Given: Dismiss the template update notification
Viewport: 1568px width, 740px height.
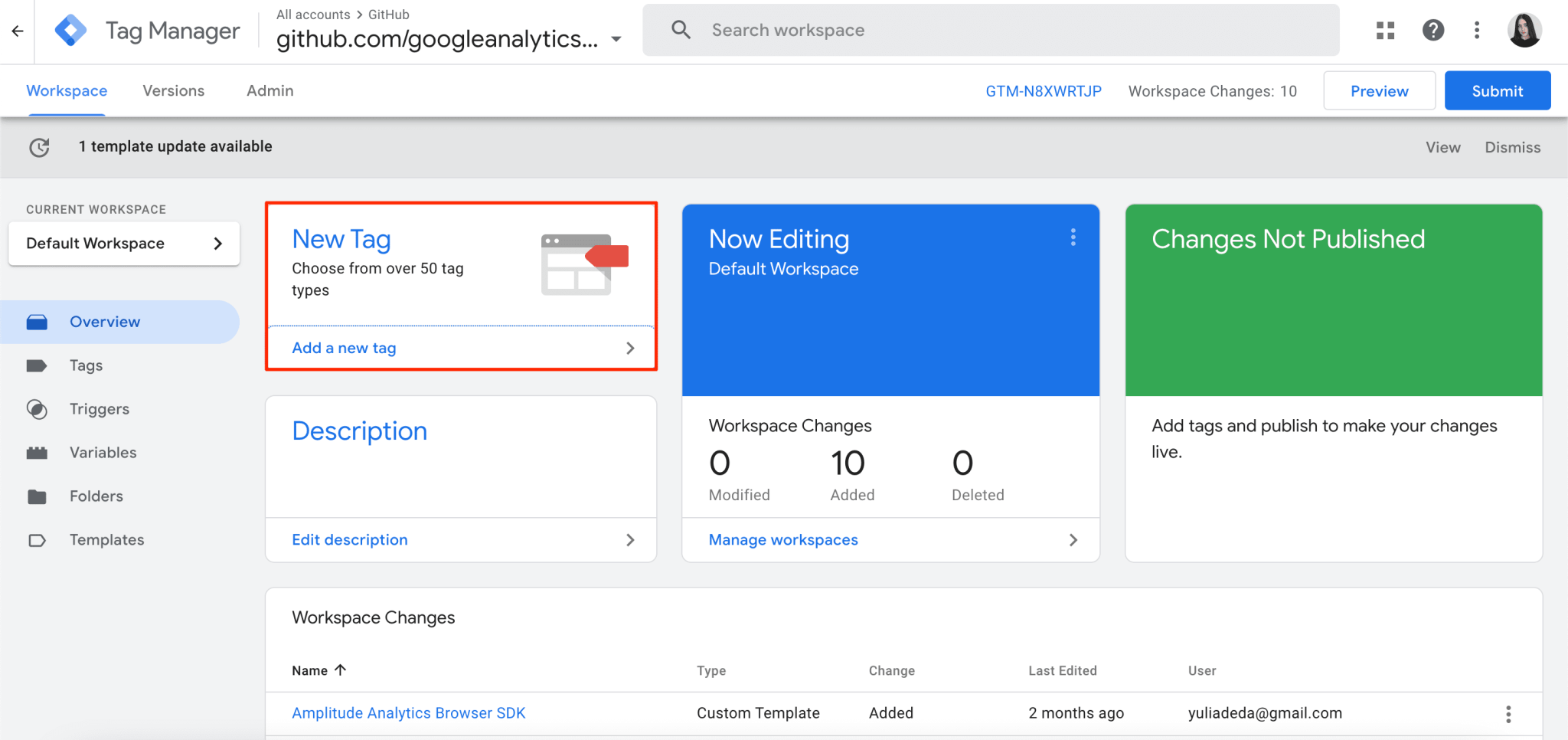Looking at the screenshot, I should point(1512,147).
